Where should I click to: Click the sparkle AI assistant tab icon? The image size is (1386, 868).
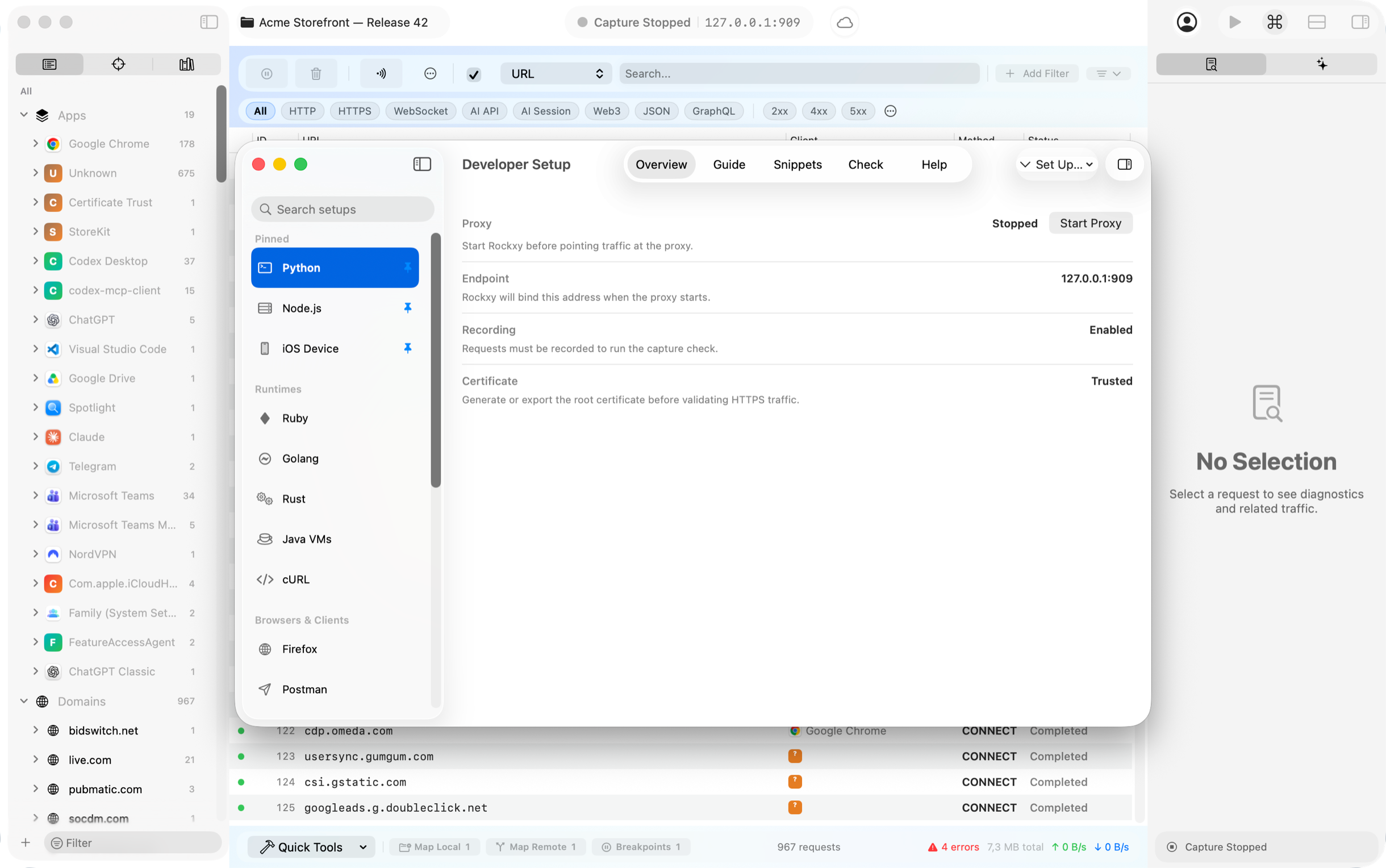point(1321,64)
